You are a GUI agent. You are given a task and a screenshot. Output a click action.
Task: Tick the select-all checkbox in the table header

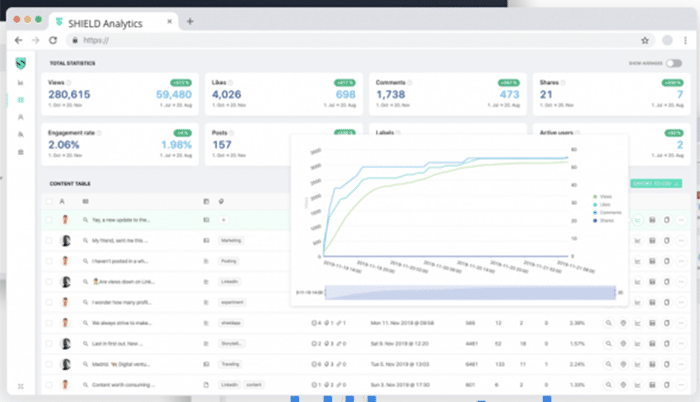click(49, 201)
